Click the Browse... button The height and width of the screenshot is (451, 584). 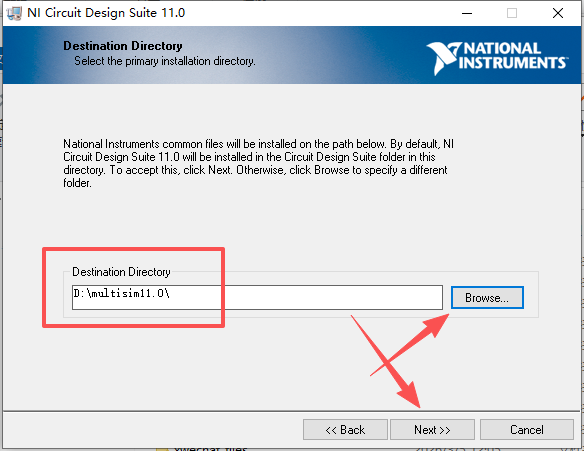pos(487,298)
